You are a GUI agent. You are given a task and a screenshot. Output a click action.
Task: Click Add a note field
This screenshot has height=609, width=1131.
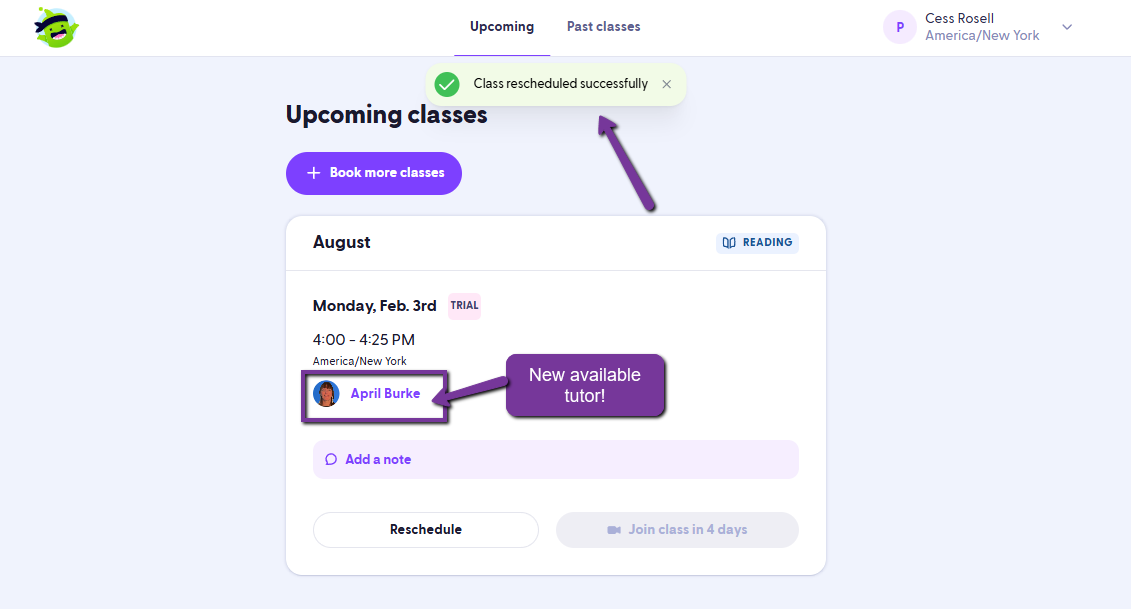coord(555,460)
